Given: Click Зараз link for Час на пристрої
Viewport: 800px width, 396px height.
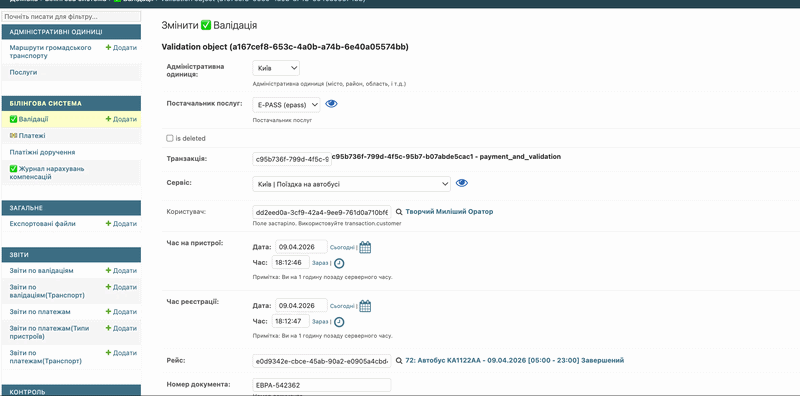Looking at the screenshot, I should (320, 263).
